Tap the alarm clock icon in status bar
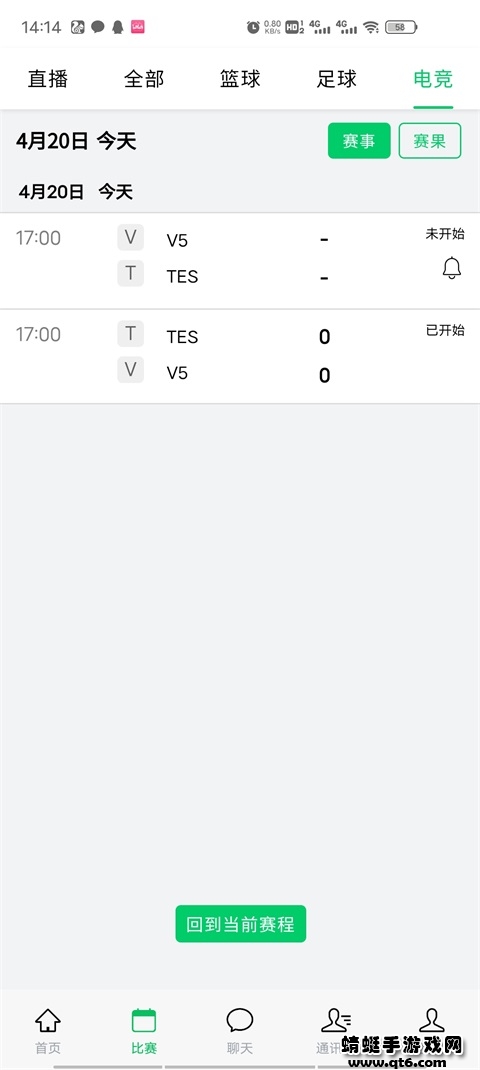The height and width of the screenshot is (1070, 480). (253, 27)
